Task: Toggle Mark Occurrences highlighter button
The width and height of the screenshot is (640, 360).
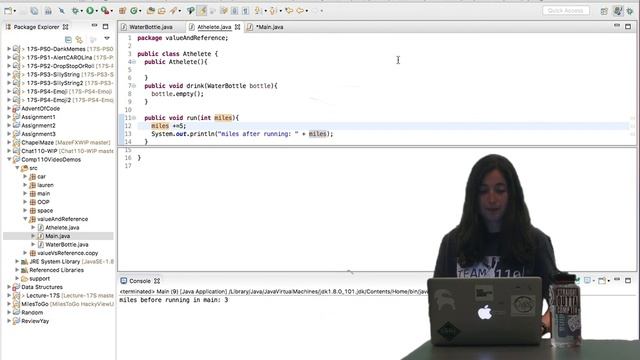Action: click(202, 11)
